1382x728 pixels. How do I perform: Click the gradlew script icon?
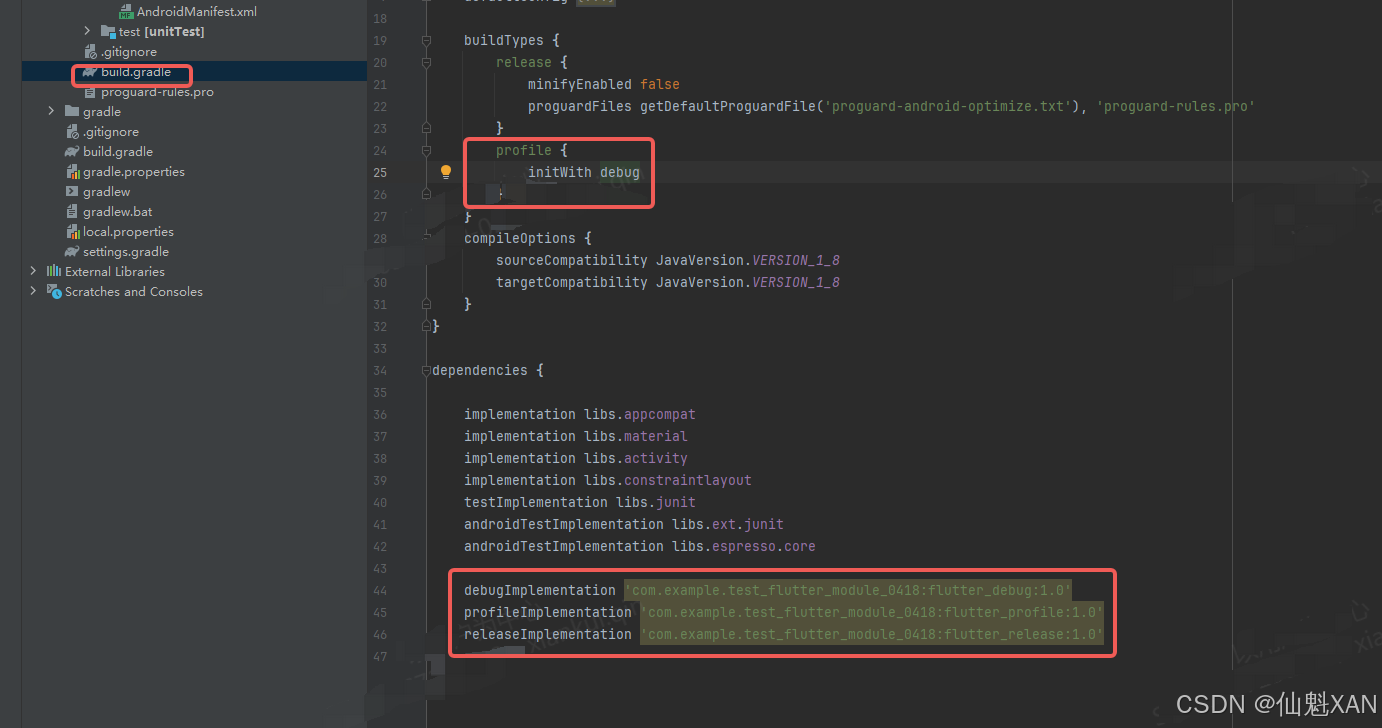tap(72, 192)
